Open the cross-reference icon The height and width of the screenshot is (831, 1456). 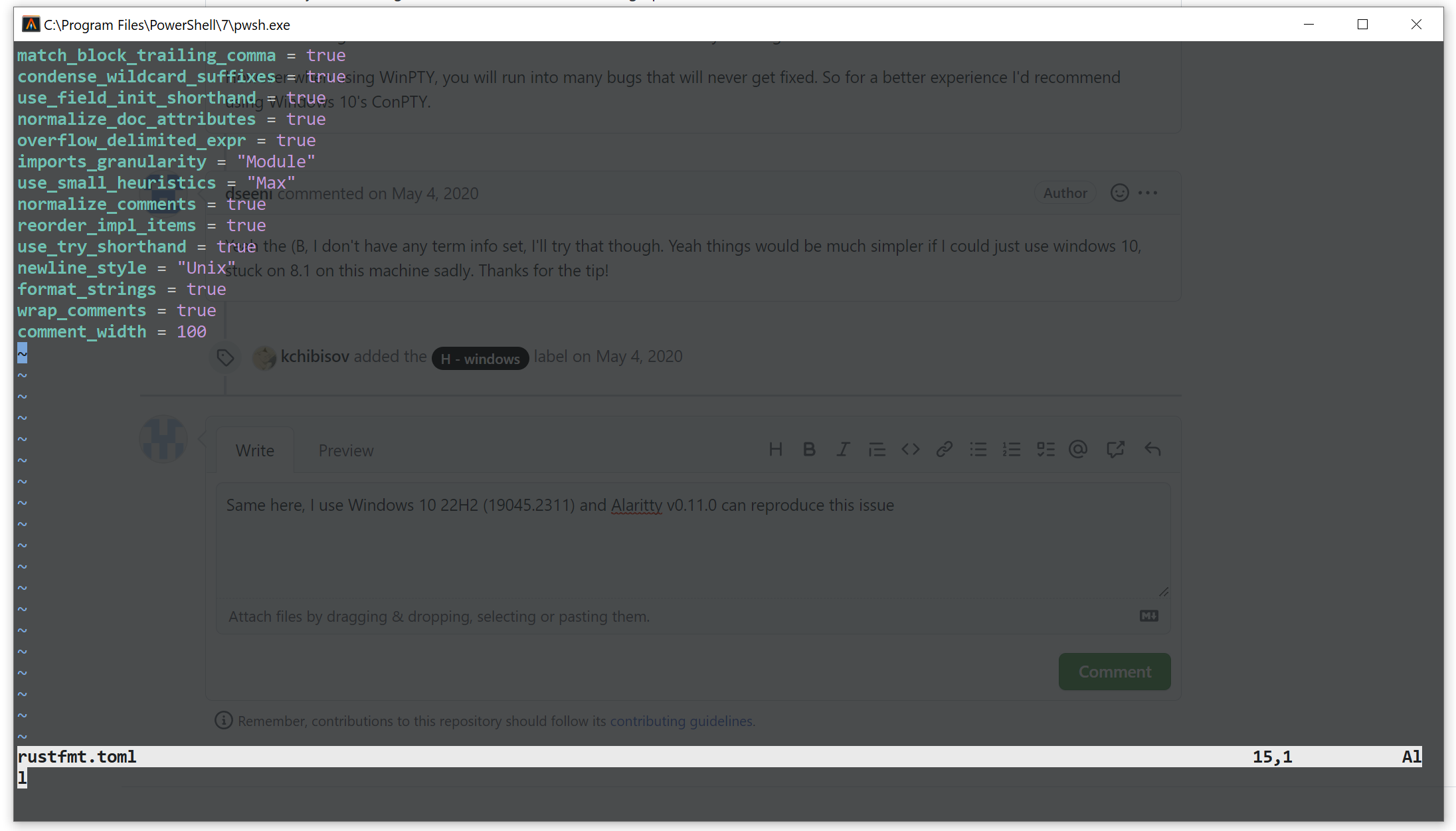pyautogui.click(x=1115, y=449)
